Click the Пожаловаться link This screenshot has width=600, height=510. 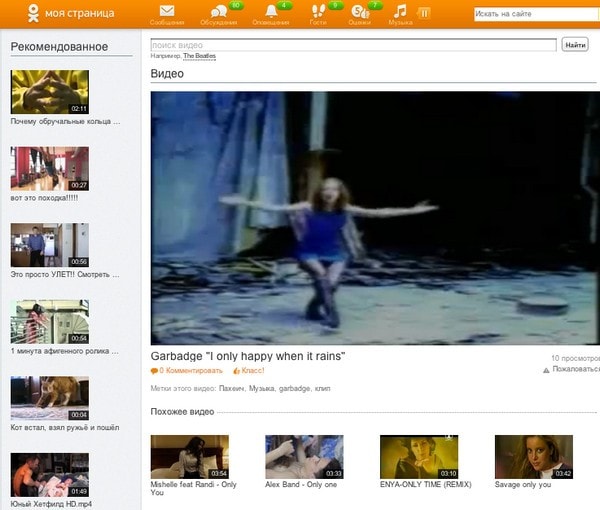point(576,369)
